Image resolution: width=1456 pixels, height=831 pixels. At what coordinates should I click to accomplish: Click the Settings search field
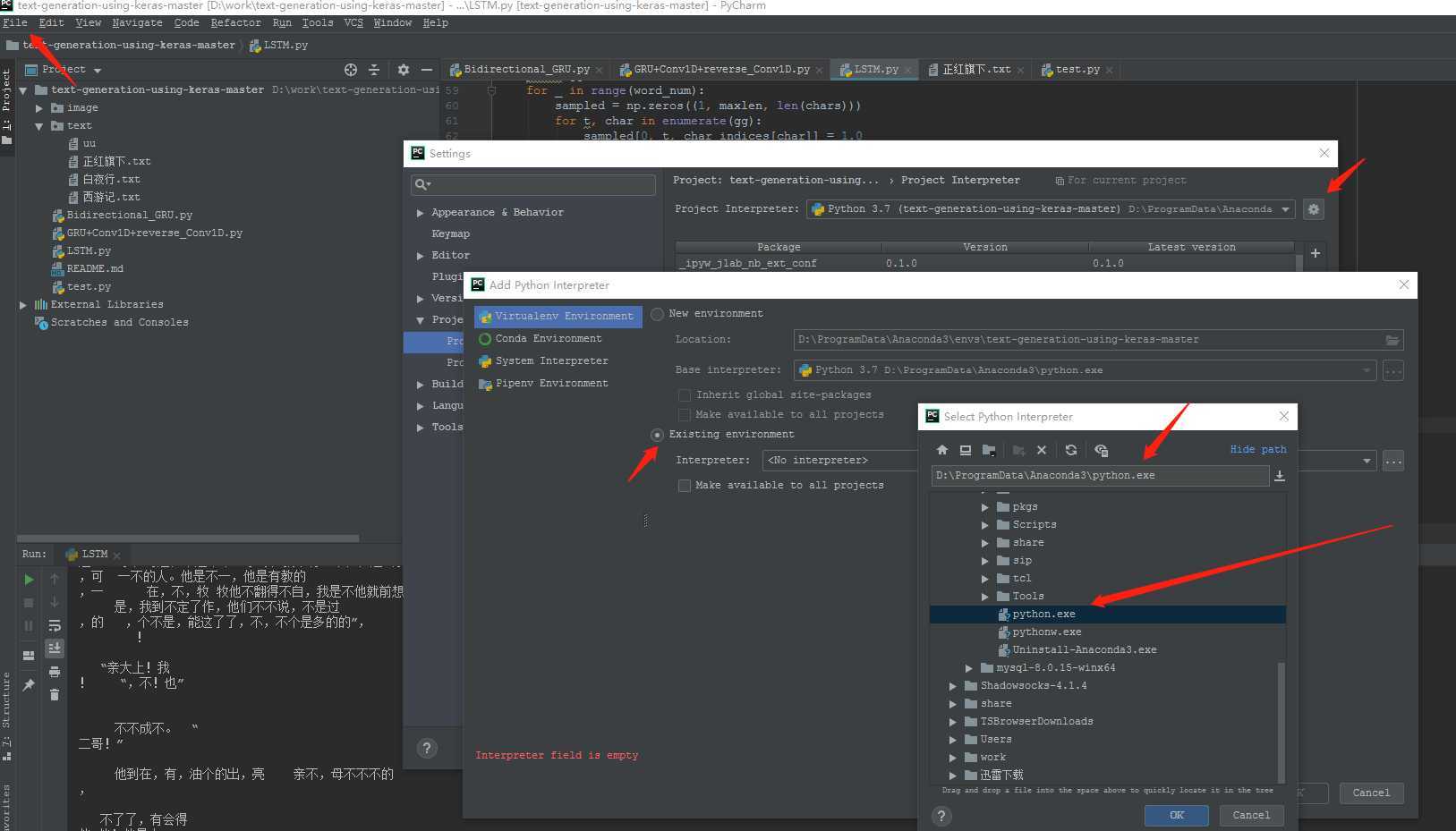coord(533,185)
